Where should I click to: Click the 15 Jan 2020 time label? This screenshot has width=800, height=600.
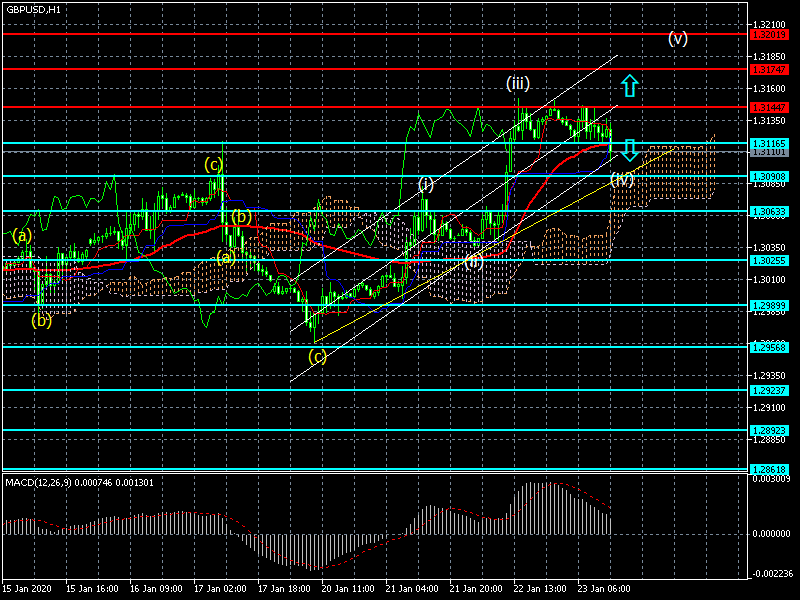tap(27, 588)
